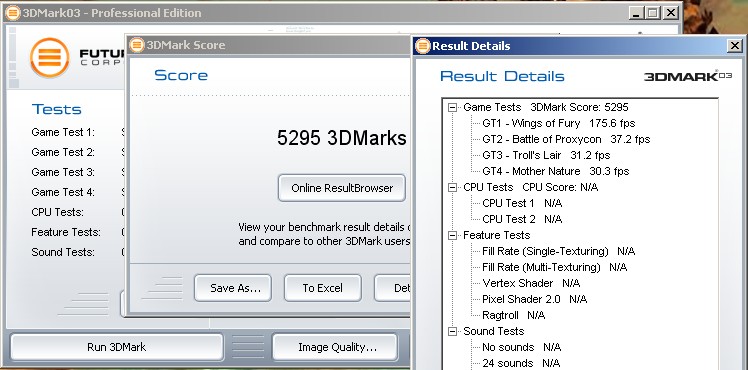Open Image Quality... settings
This screenshot has height=370, width=748.
[335, 347]
